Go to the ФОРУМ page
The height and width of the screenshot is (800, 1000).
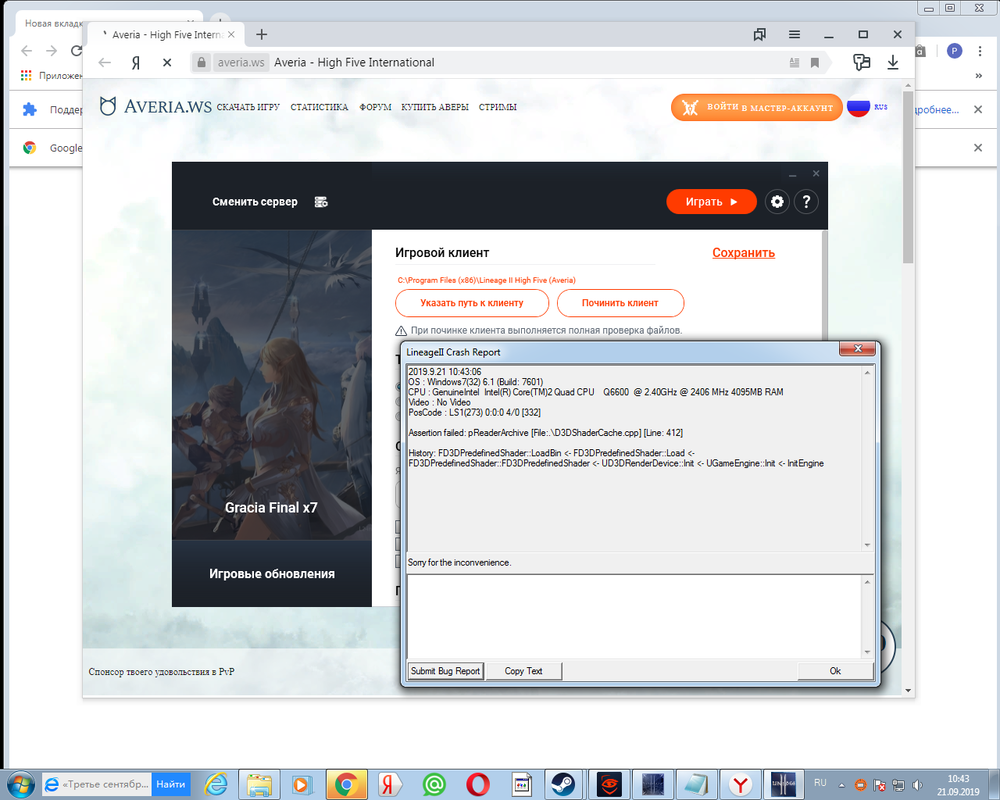[374, 107]
